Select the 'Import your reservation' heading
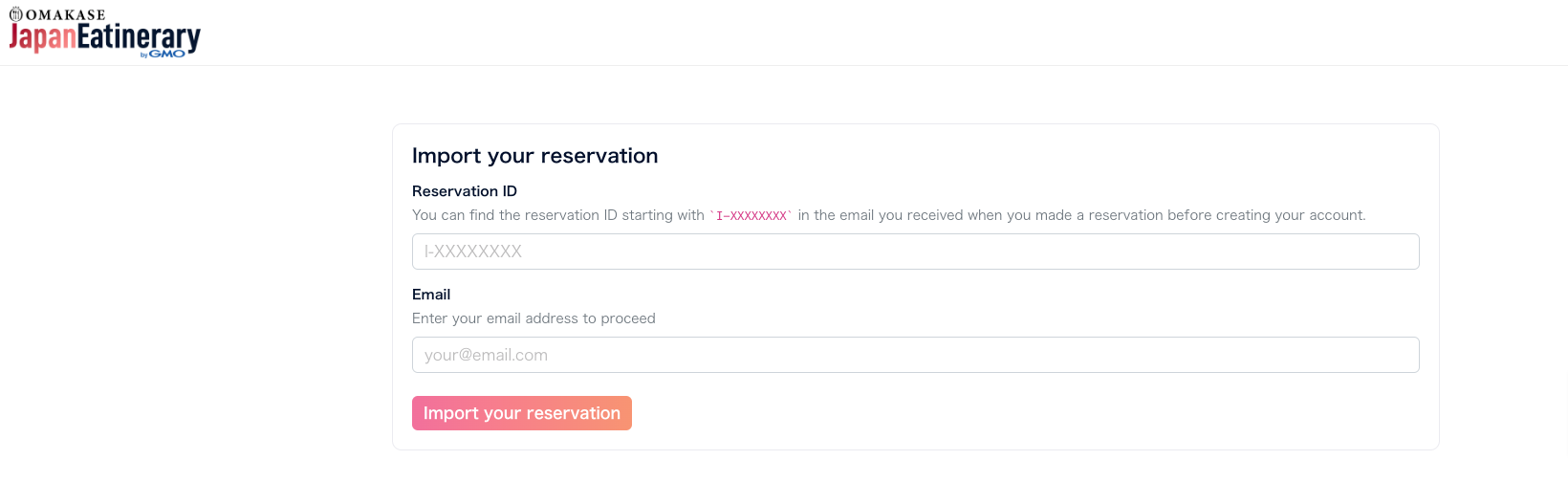1568x482 pixels. point(535,156)
